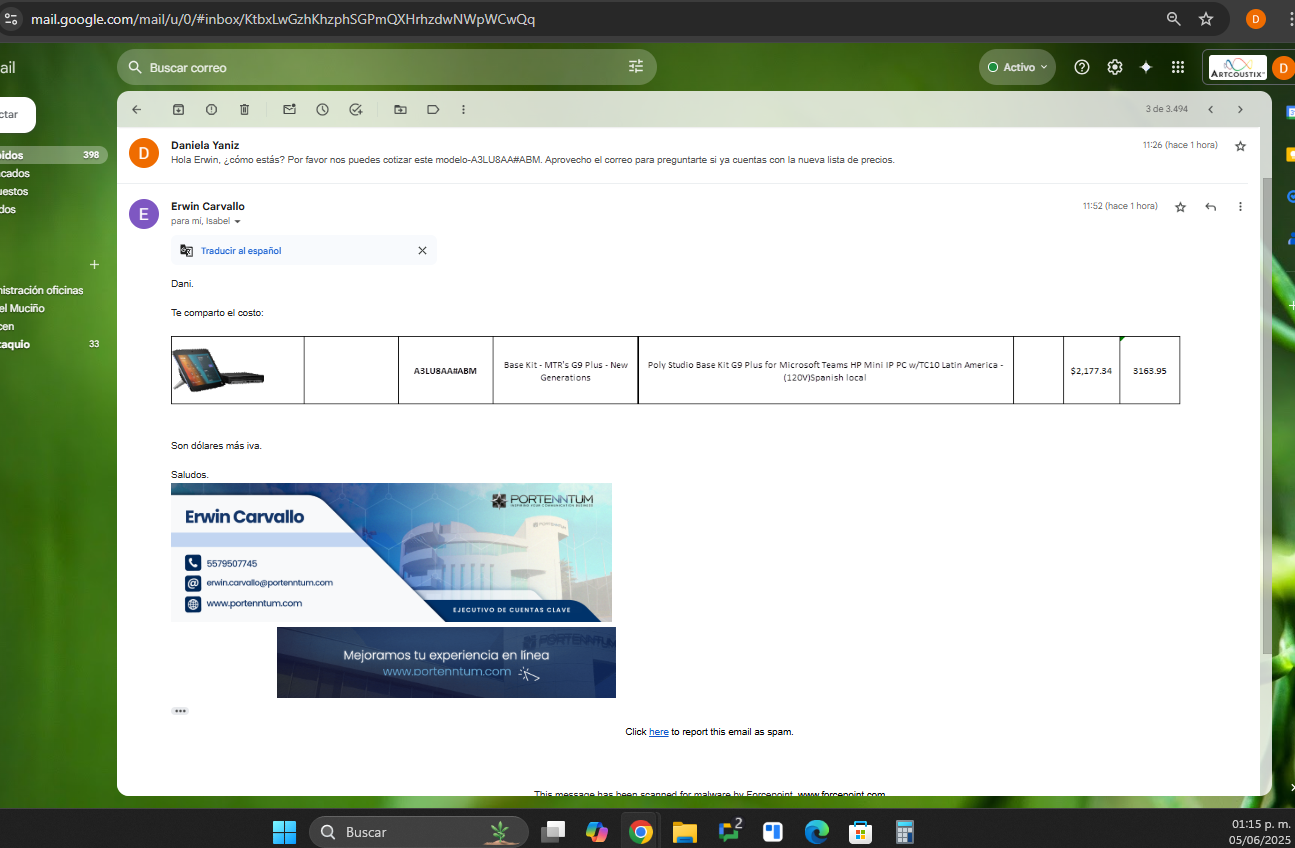Click the Buscar correo search field
Screen dimensions: 1295x848
coord(385,67)
